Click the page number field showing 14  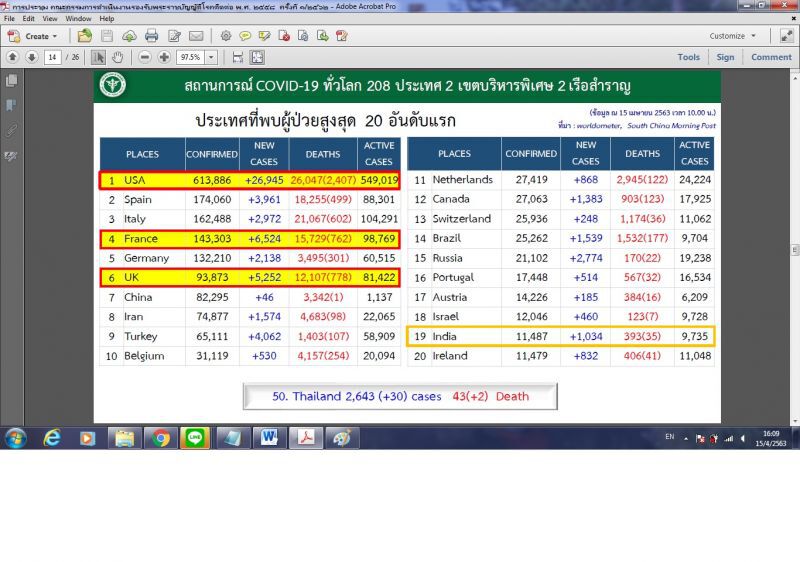[53, 57]
